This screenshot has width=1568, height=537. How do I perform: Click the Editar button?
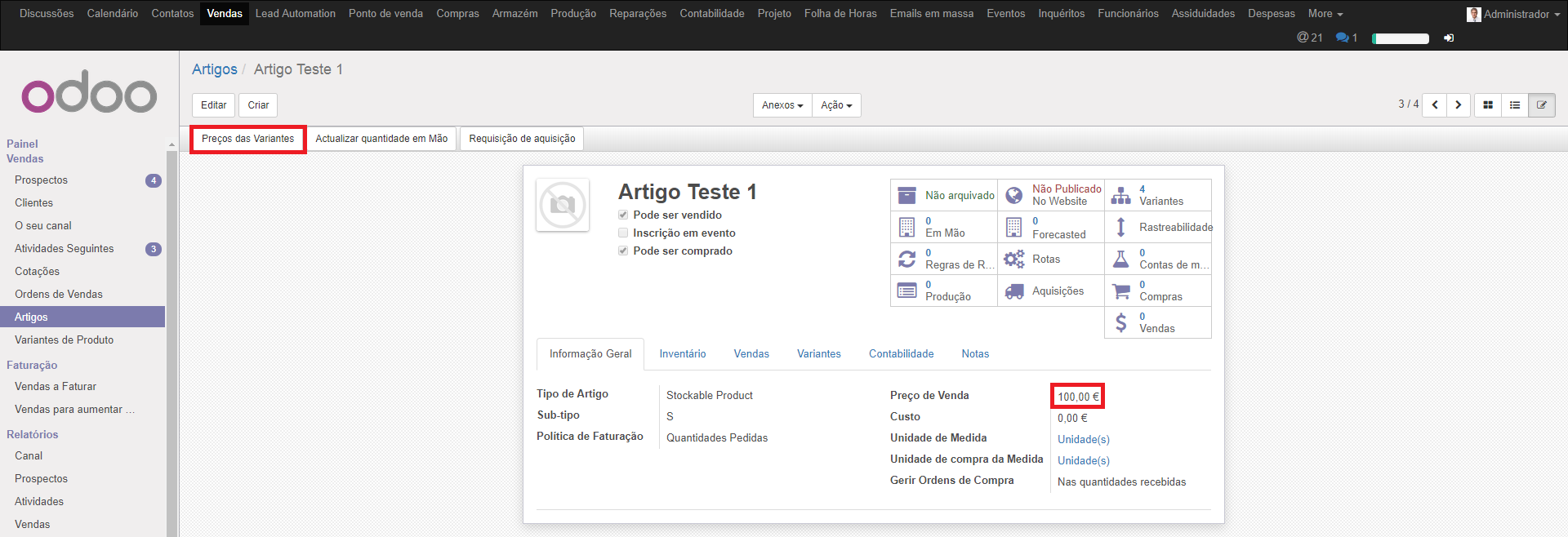click(x=213, y=105)
